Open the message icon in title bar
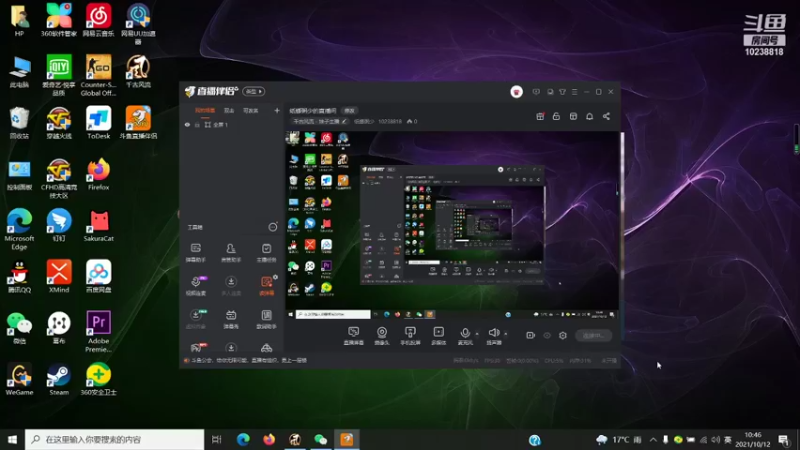This screenshot has width=800, height=450. point(536,92)
